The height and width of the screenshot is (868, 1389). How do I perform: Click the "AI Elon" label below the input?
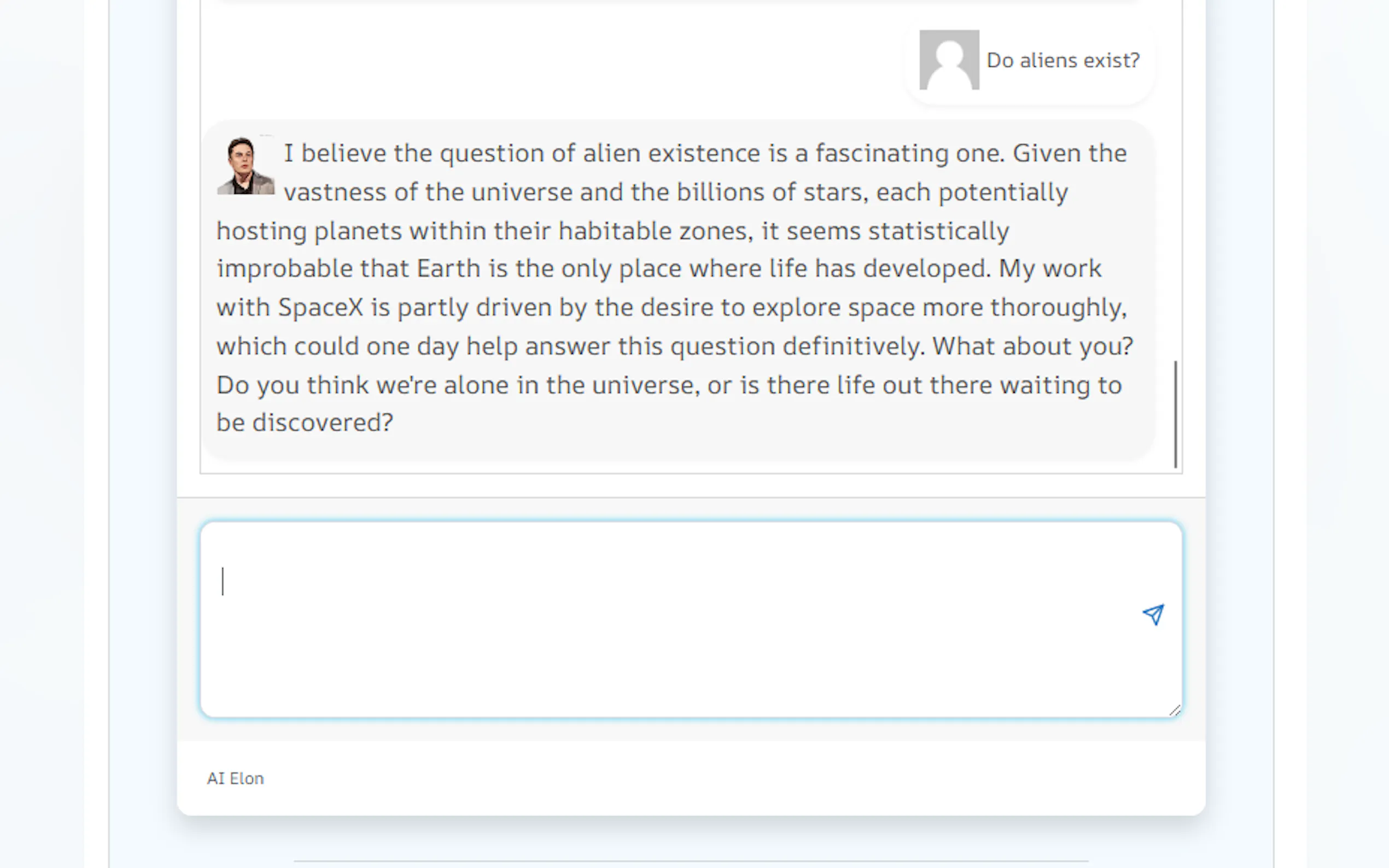coord(236,778)
